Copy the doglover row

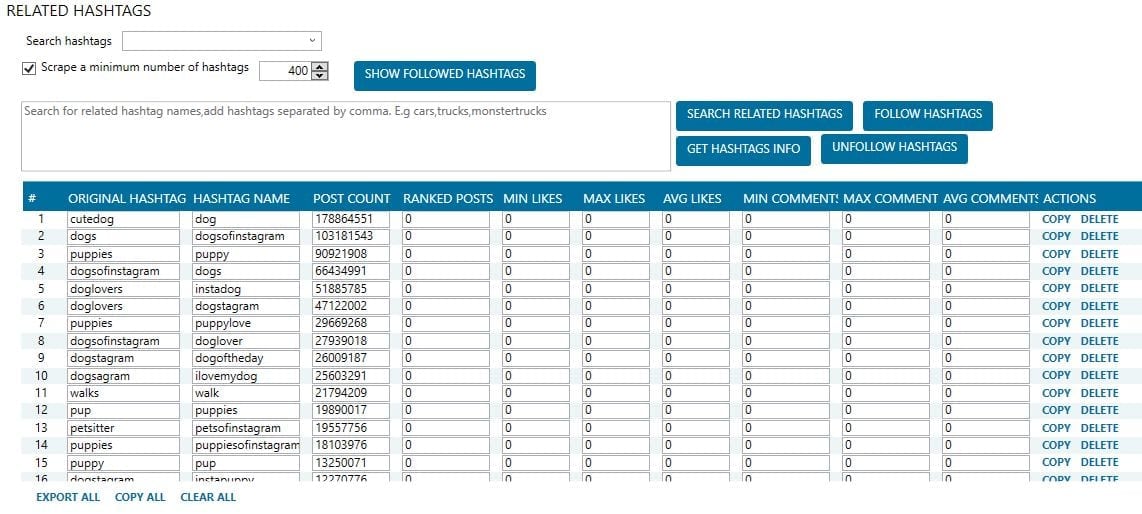[1056, 341]
